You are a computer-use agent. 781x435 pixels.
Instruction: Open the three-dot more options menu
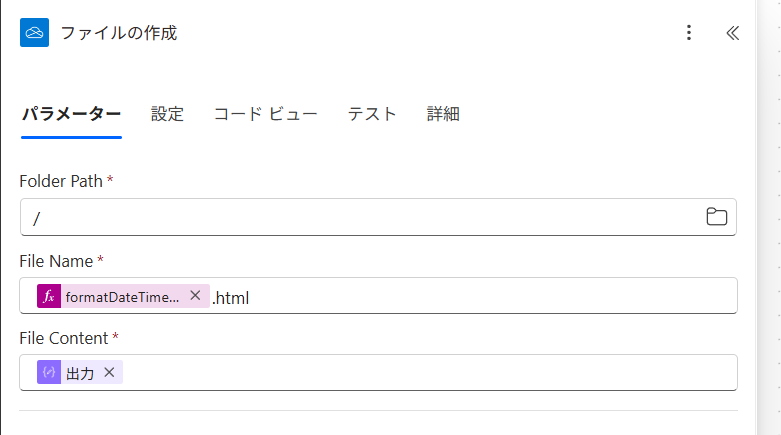(x=688, y=33)
